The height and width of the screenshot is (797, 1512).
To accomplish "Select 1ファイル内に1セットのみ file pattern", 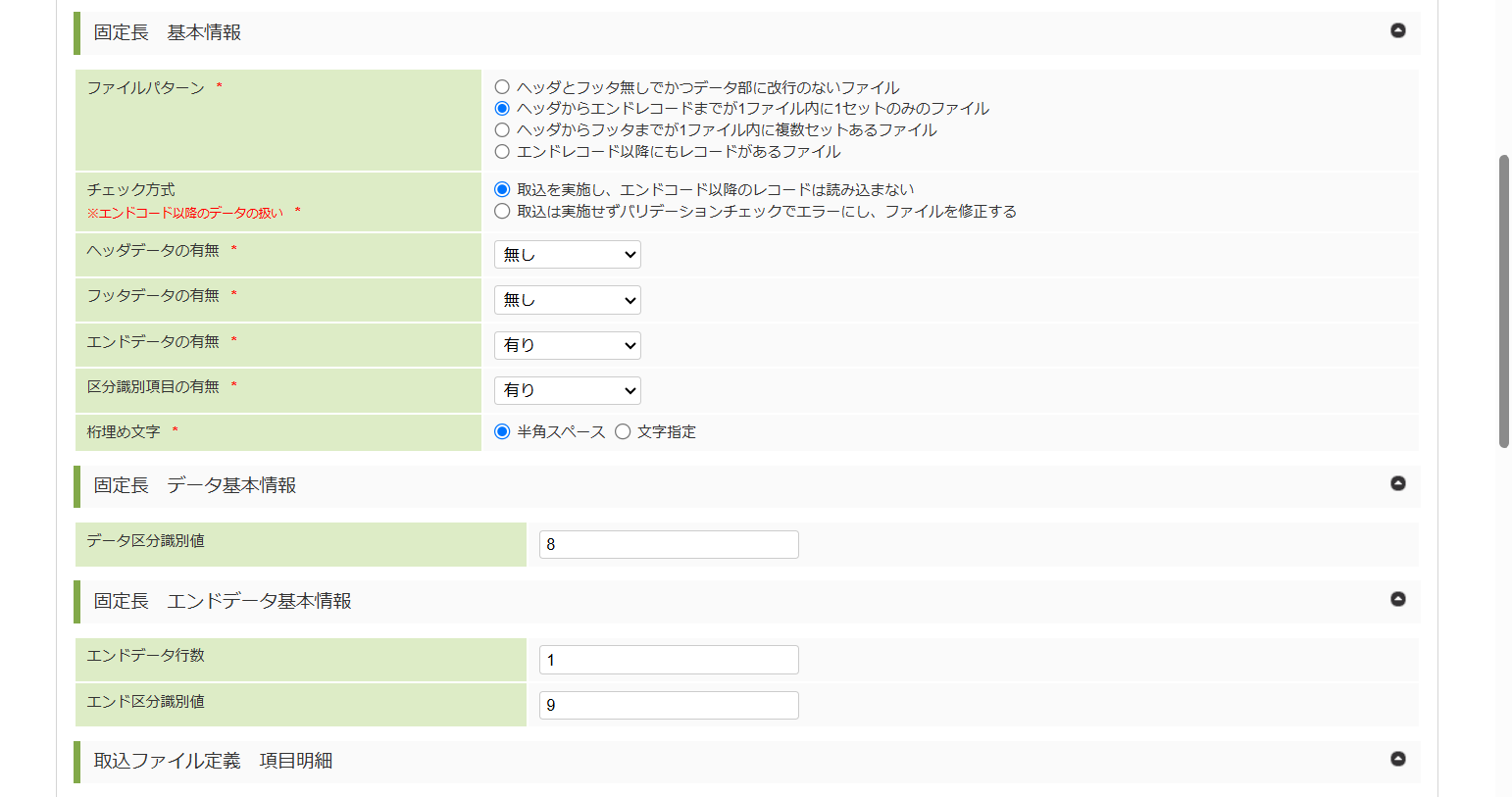I will pyautogui.click(x=502, y=108).
